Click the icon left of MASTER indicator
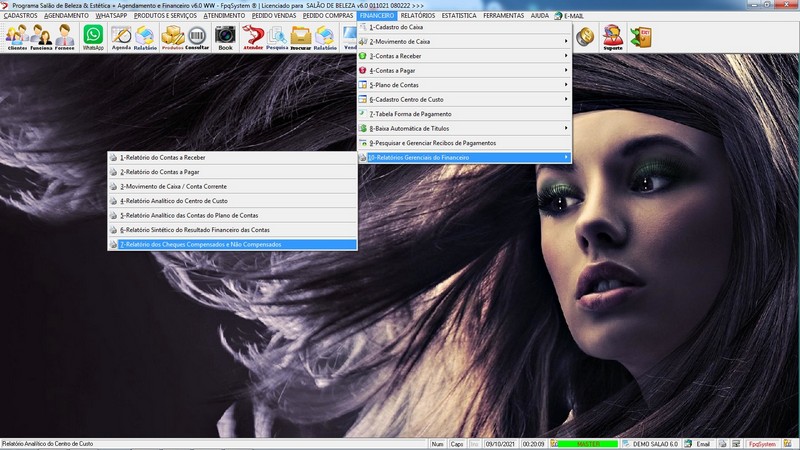Viewport: 800px width, 450px height. click(x=554, y=444)
